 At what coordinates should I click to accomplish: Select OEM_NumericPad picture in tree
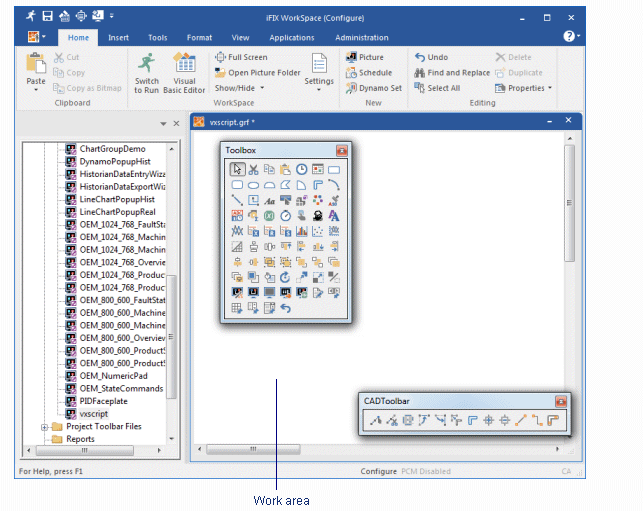coord(114,376)
